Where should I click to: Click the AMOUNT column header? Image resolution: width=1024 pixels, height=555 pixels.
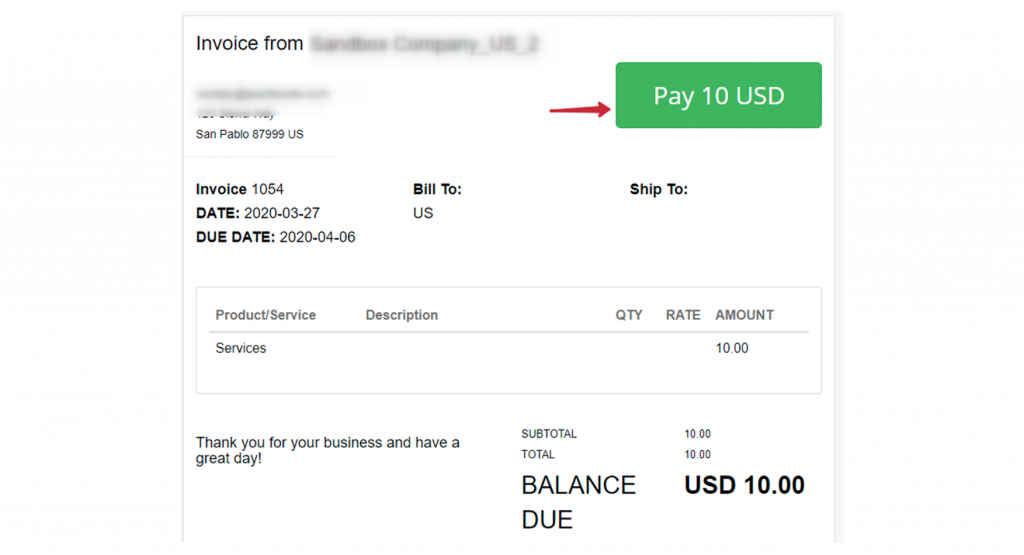point(744,315)
